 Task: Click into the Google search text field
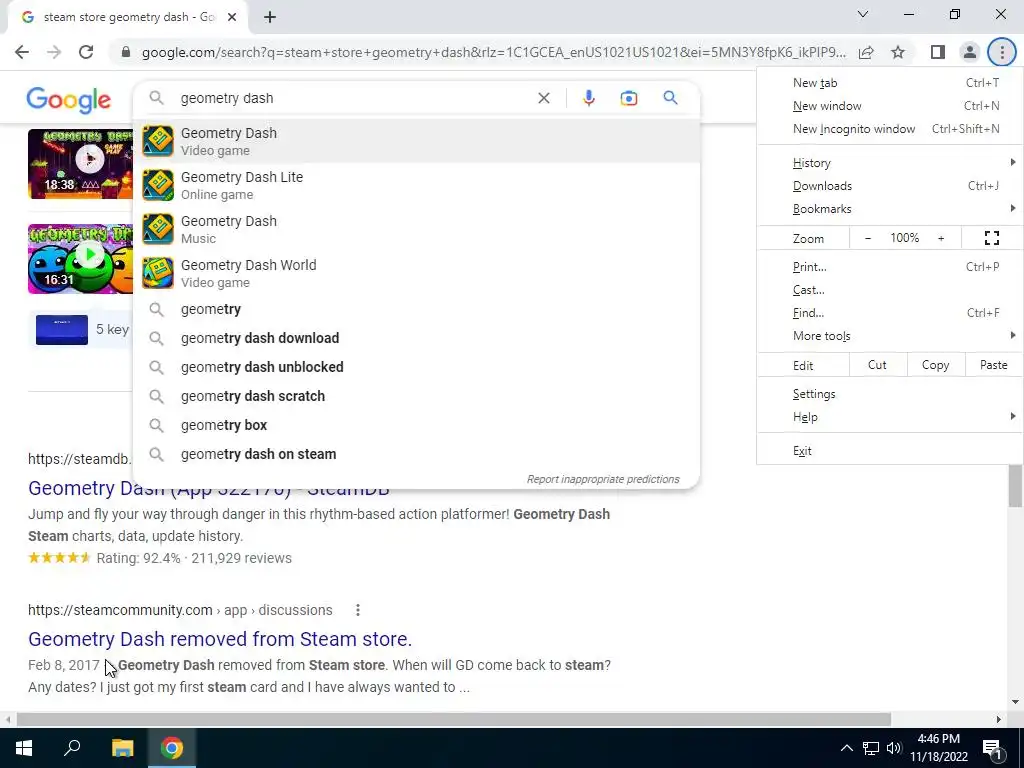(353, 98)
